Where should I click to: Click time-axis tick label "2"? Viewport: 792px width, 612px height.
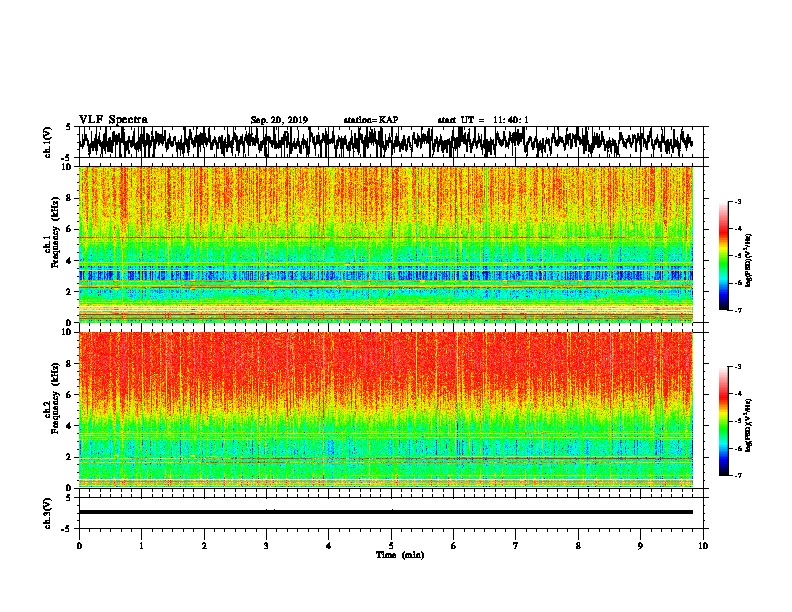tap(204, 546)
